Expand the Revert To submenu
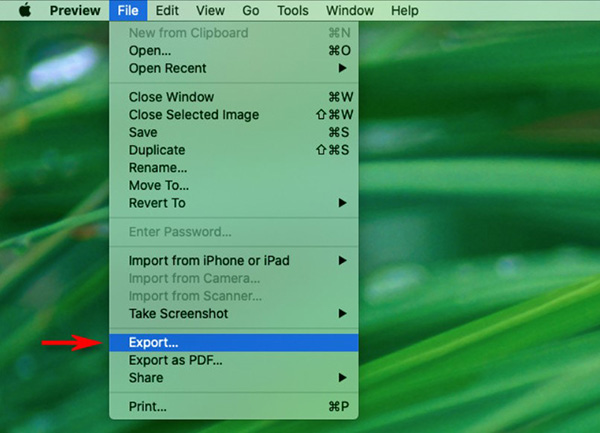This screenshot has width=600, height=433. click(234, 203)
